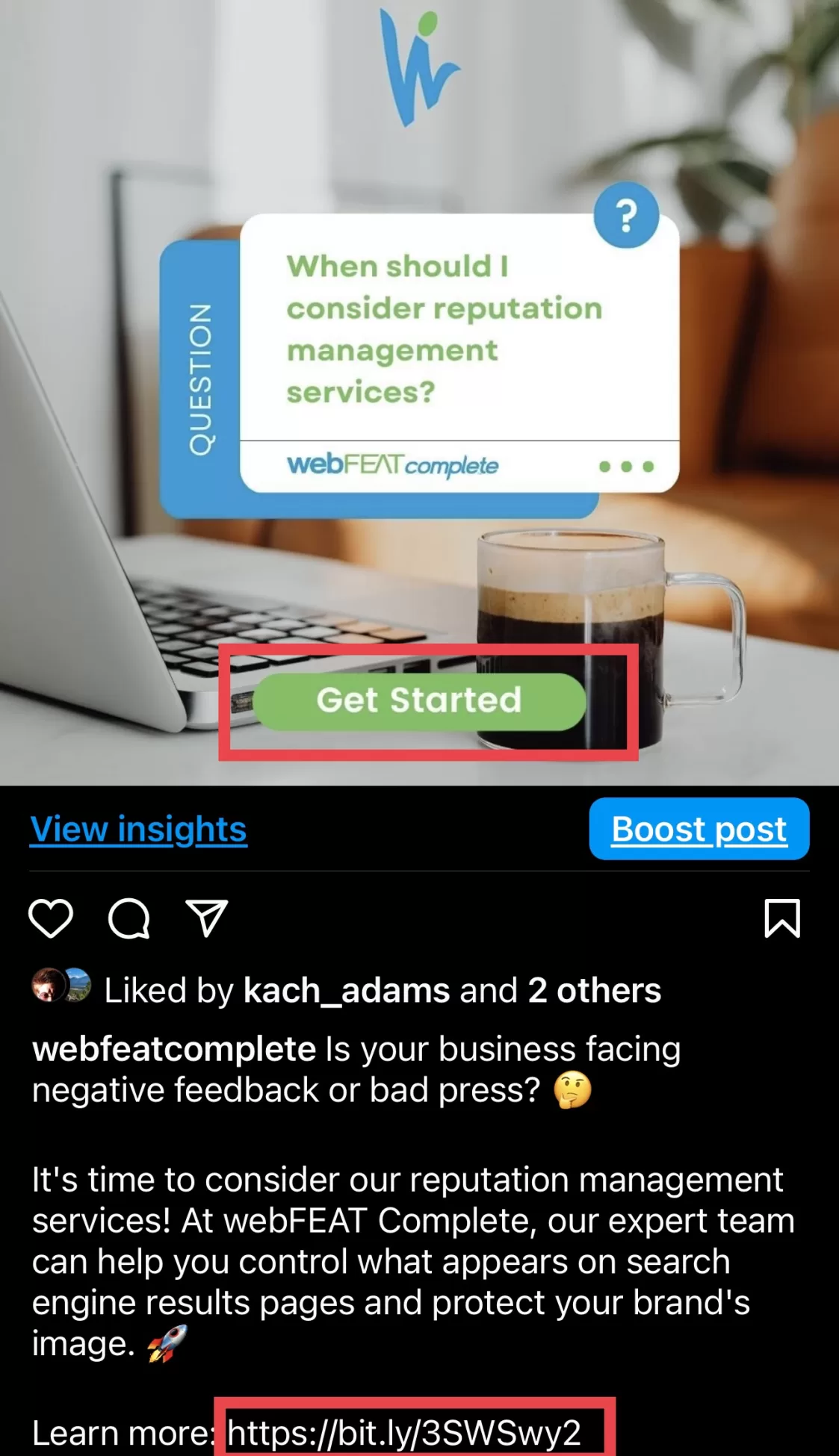
Task: Save post with bookmark icon
Action: 782,918
